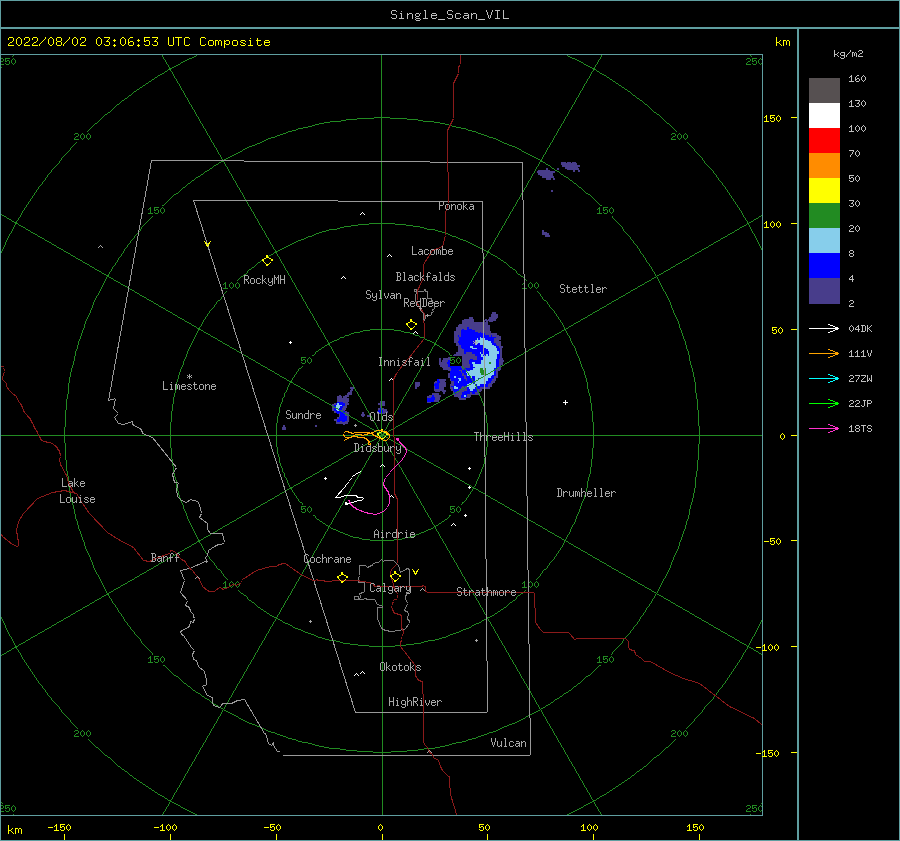Click the radar site marker at Didsbury center
The width and height of the screenshot is (900, 841).
[x=382, y=435]
